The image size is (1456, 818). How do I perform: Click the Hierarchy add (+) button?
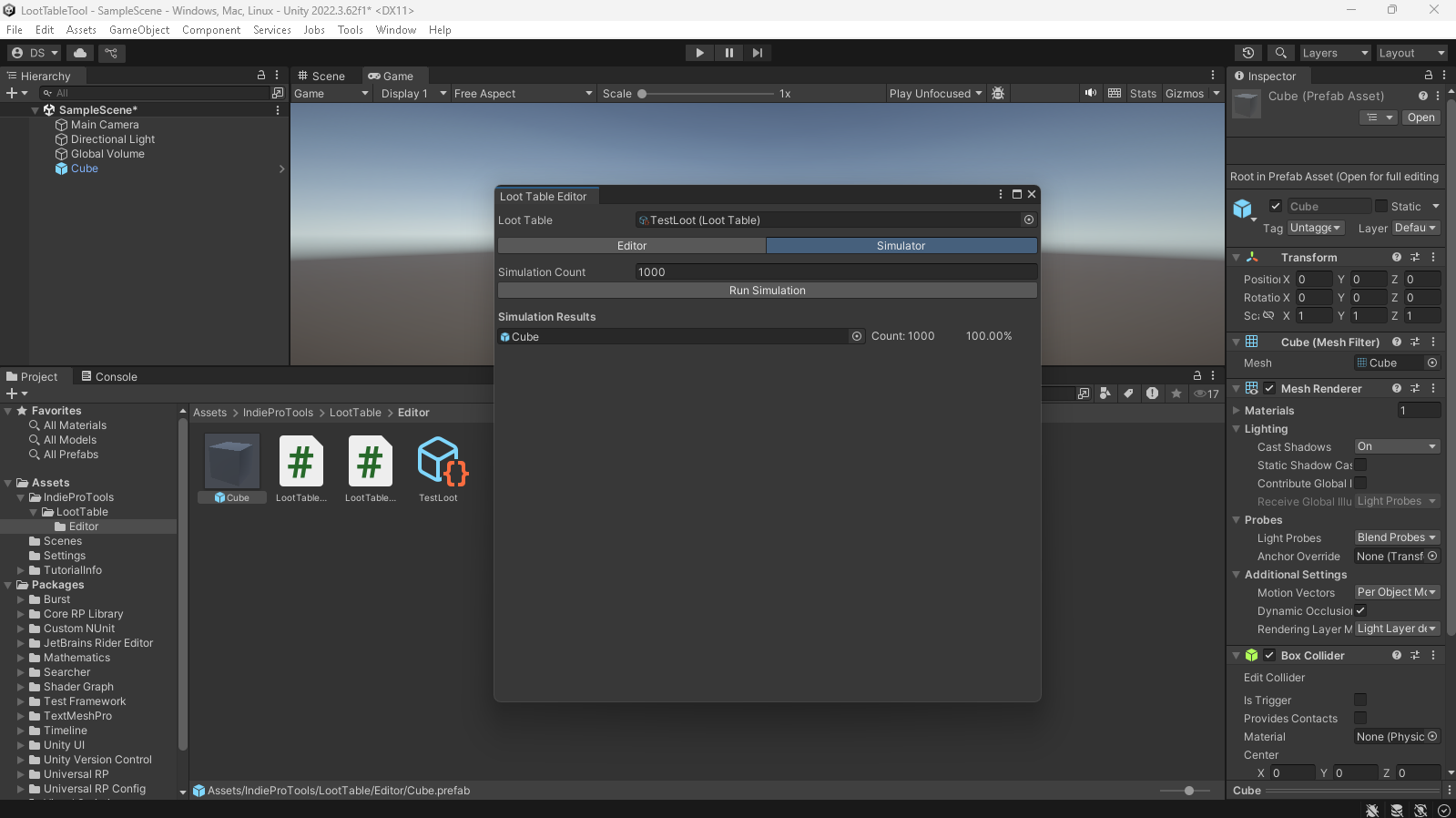[16, 93]
